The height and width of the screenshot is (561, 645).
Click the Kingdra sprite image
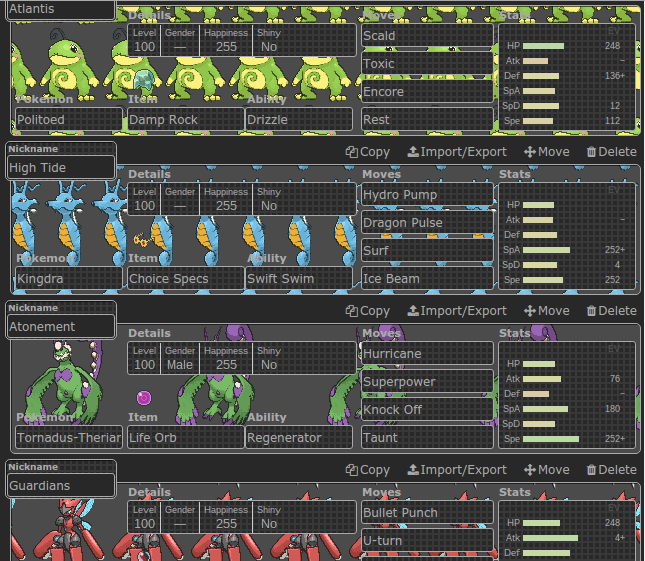(x=66, y=222)
